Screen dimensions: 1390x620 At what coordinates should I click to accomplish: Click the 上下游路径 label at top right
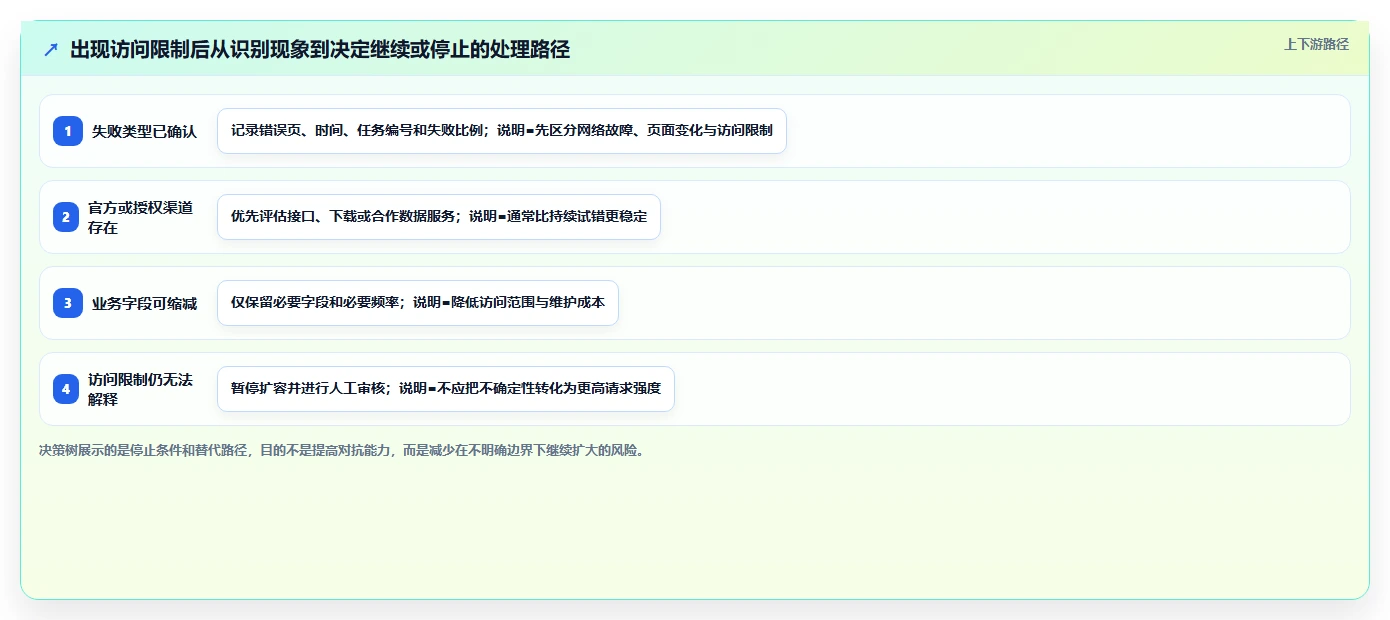coord(1316,44)
